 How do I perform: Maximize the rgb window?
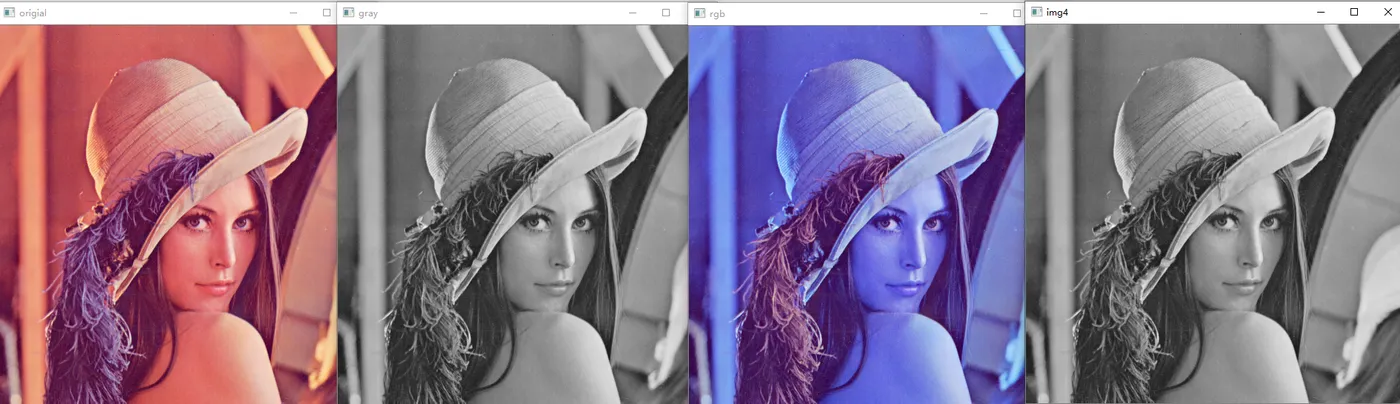pyautogui.click(x=1017, y=13)
